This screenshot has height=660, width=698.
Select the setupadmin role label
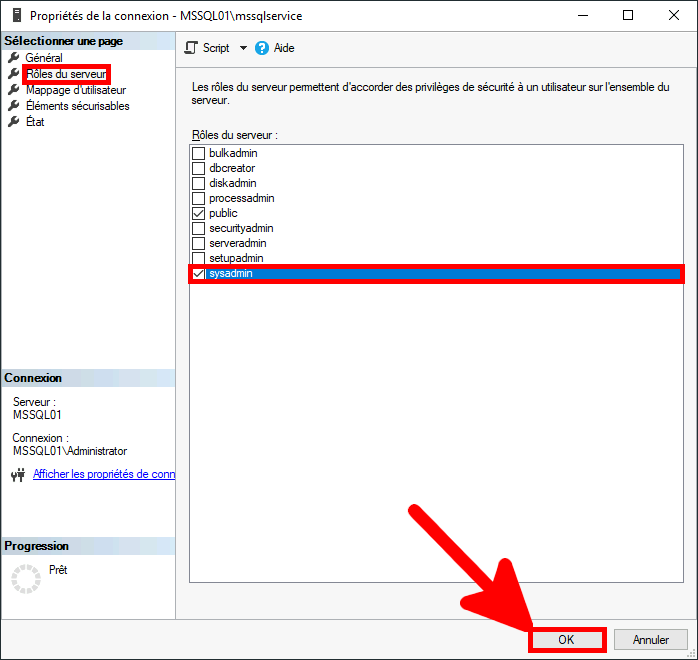(x=236, y=258)
